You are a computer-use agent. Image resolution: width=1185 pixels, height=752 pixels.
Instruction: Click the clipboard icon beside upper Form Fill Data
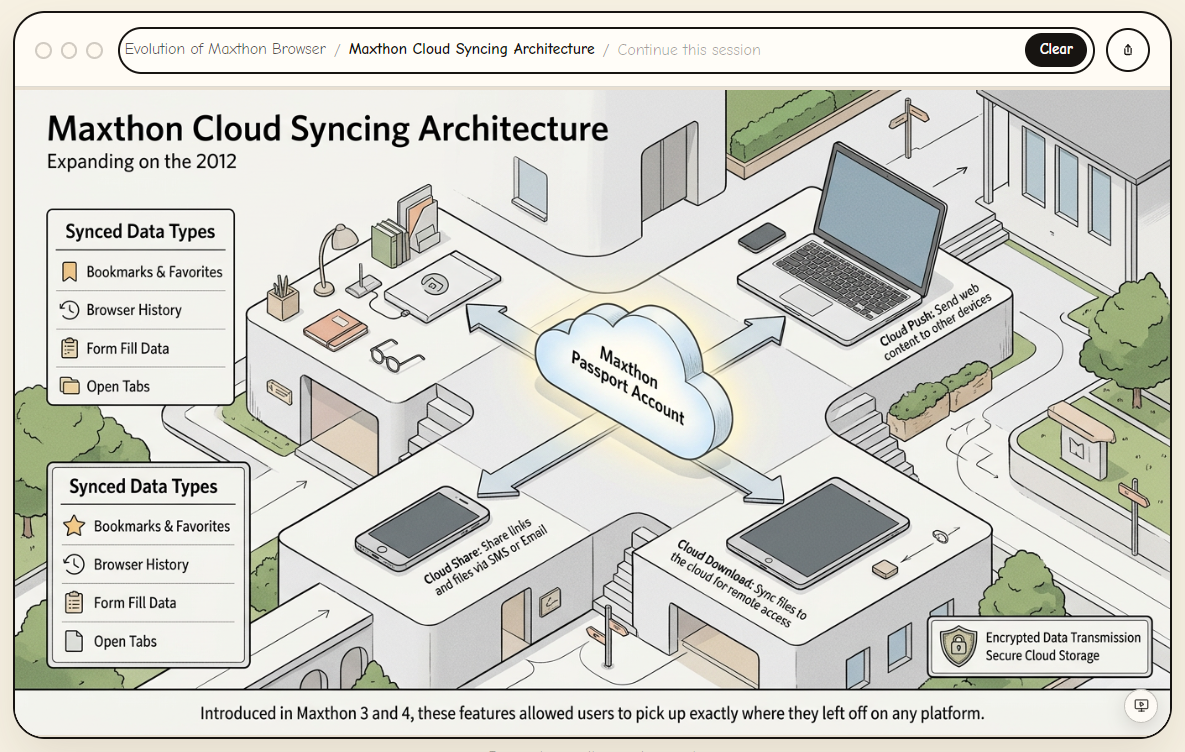pyautogui.click(x=69, y=348)
